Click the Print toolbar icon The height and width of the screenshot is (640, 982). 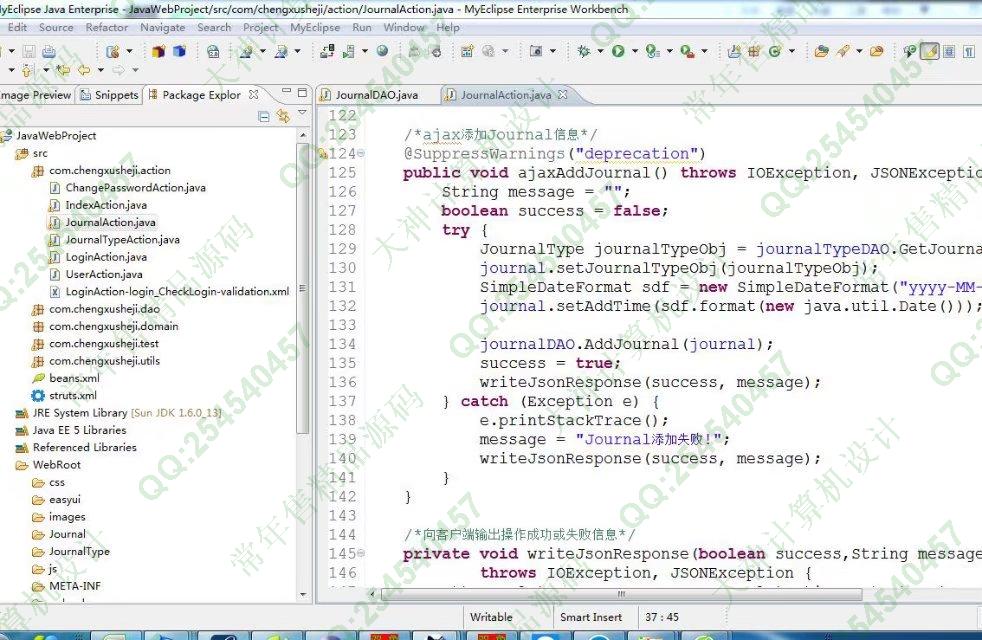coord(49,51)
